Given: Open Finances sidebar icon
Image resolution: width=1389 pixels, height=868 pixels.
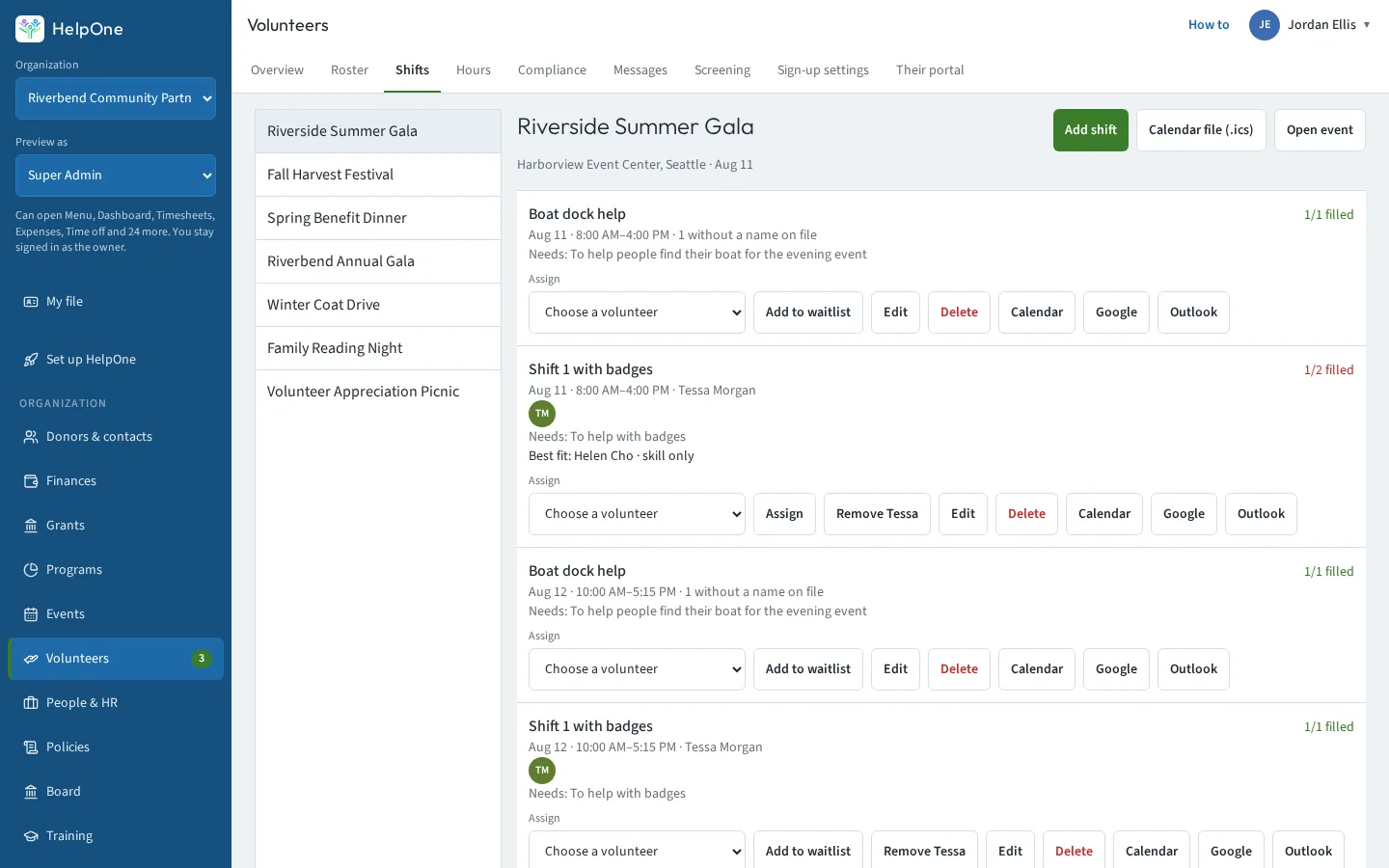Looking at the screenshot, I should tap(31, 481).
